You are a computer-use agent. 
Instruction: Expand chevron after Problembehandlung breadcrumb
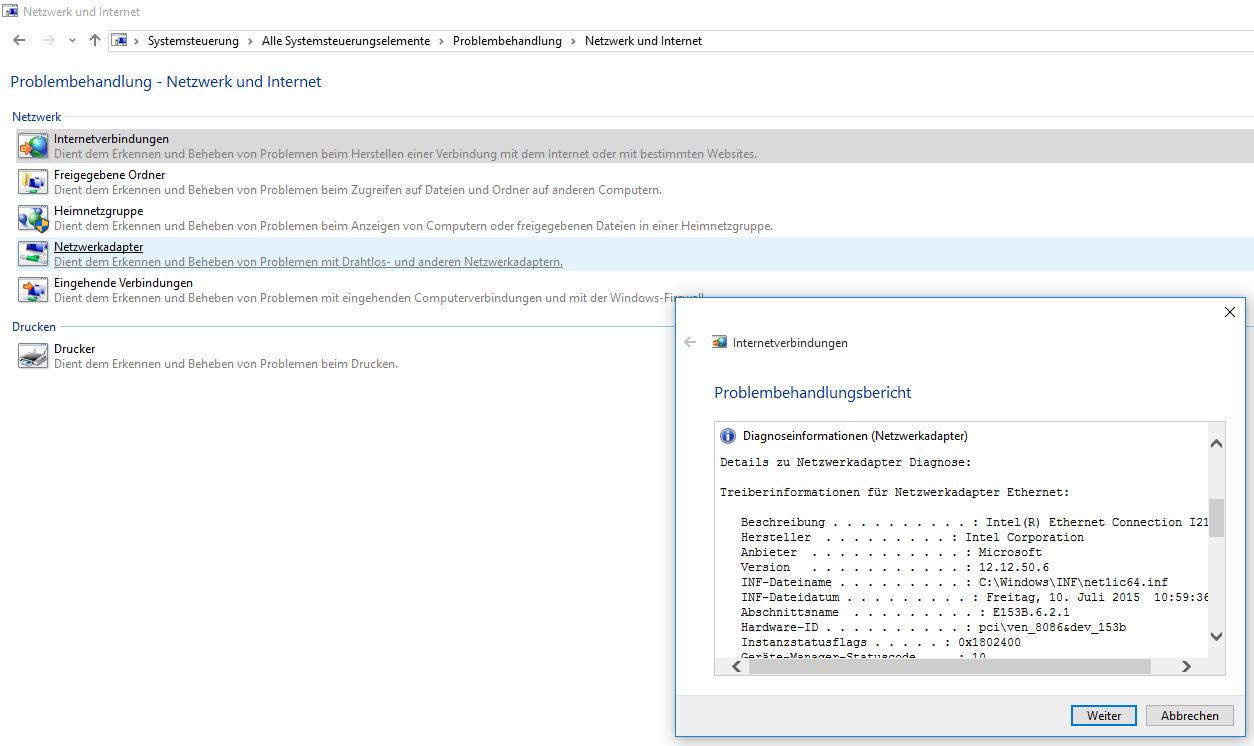point(573,41)
